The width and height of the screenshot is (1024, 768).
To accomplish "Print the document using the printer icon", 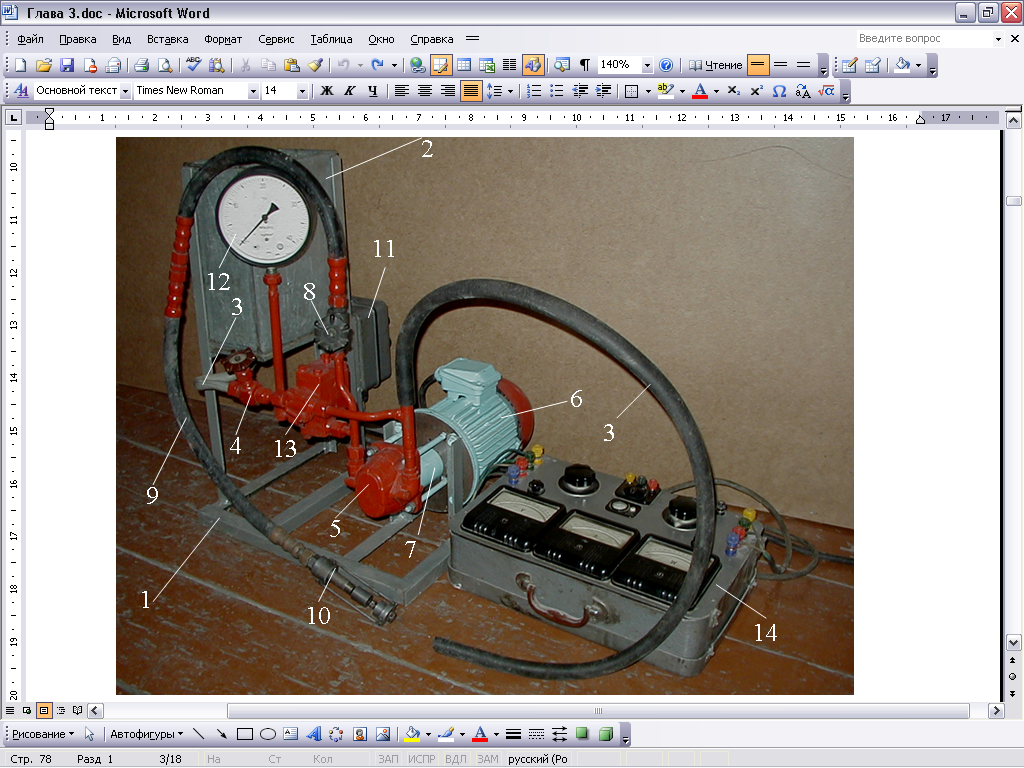I will click(x=141, y=65).
